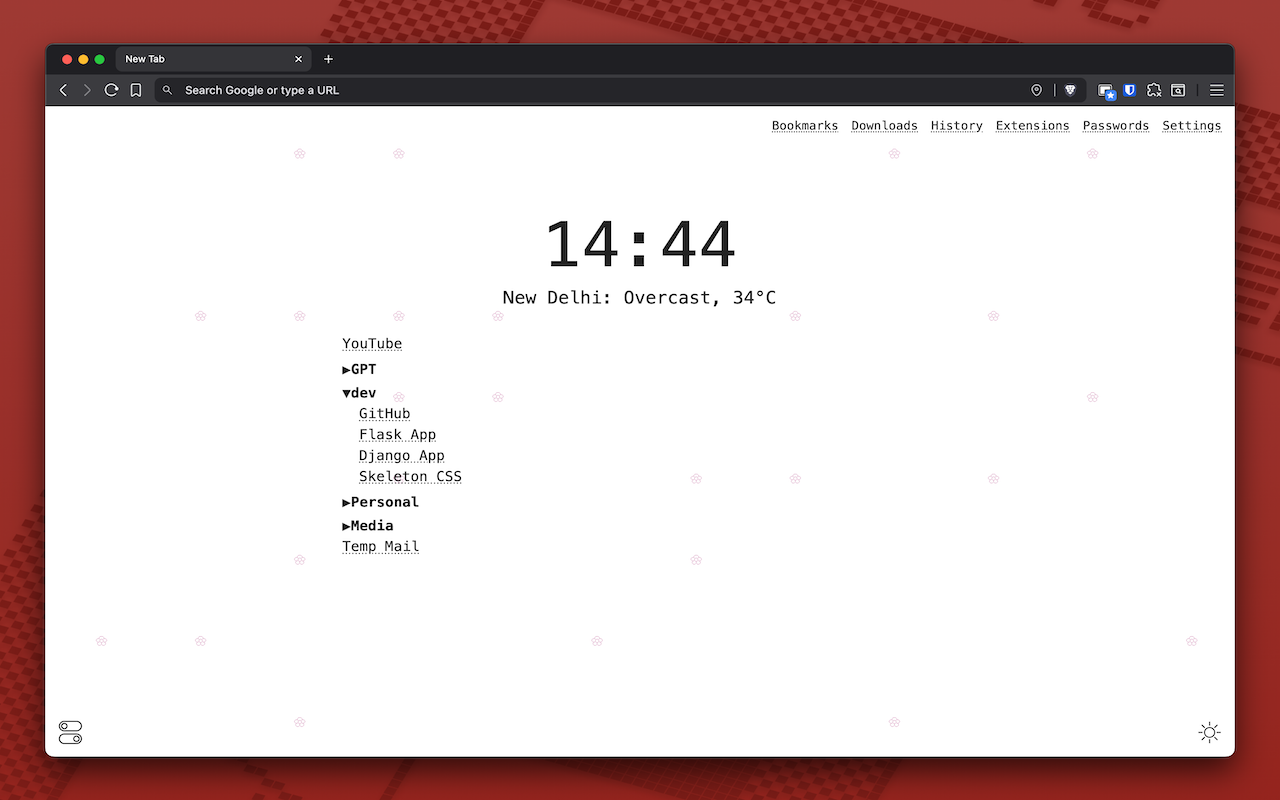Open the browser hamburger menu
Screen dimensions: 1280x800
coord(1217,90)
